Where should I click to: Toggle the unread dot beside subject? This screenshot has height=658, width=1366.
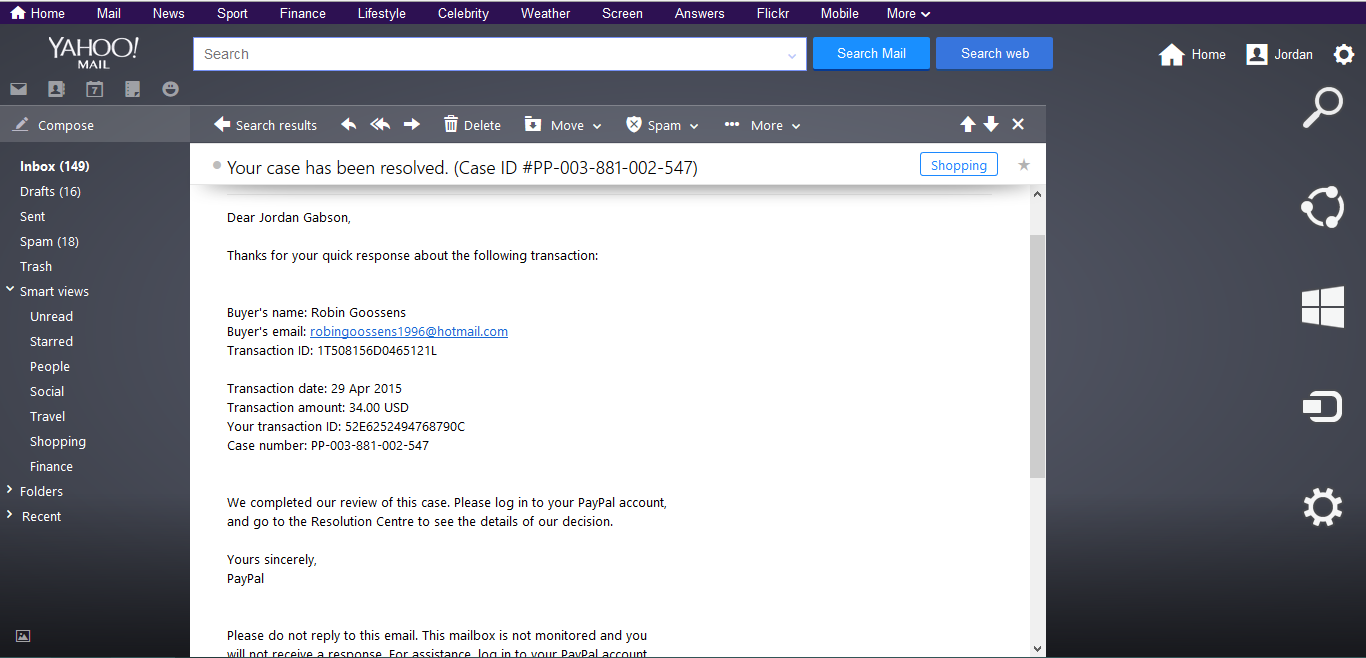click(217, 165)
